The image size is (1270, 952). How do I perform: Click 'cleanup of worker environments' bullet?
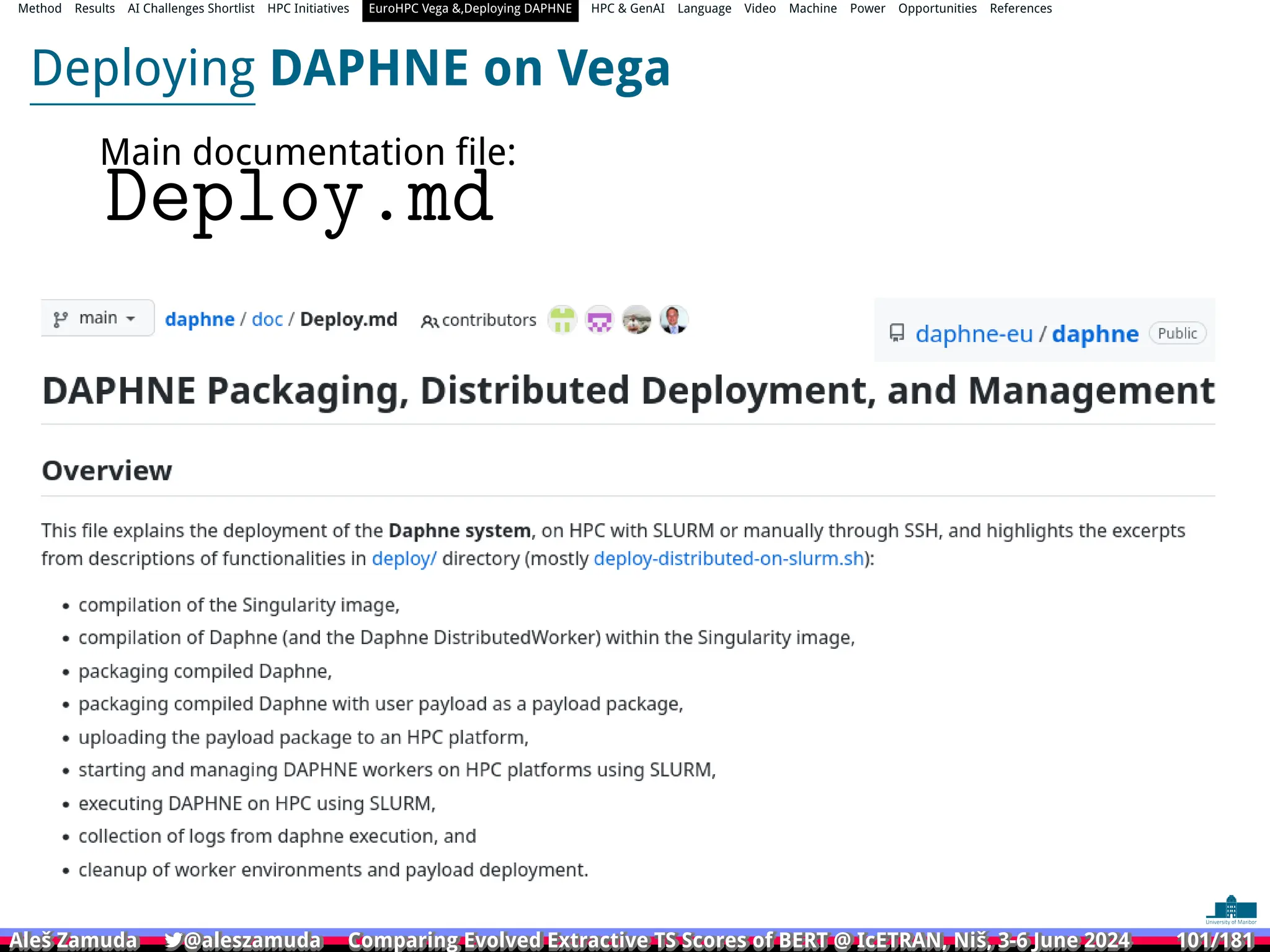pyautogui.click(x=333, y=870)
